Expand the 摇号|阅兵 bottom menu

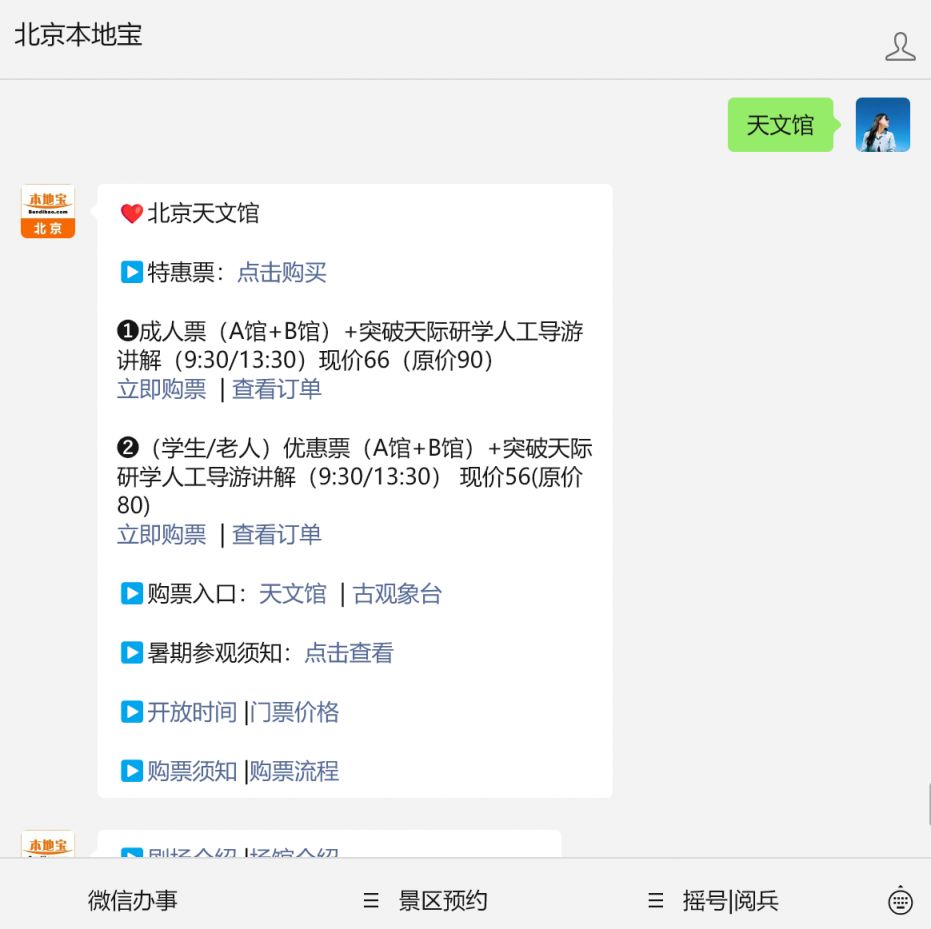coord(712,900)
